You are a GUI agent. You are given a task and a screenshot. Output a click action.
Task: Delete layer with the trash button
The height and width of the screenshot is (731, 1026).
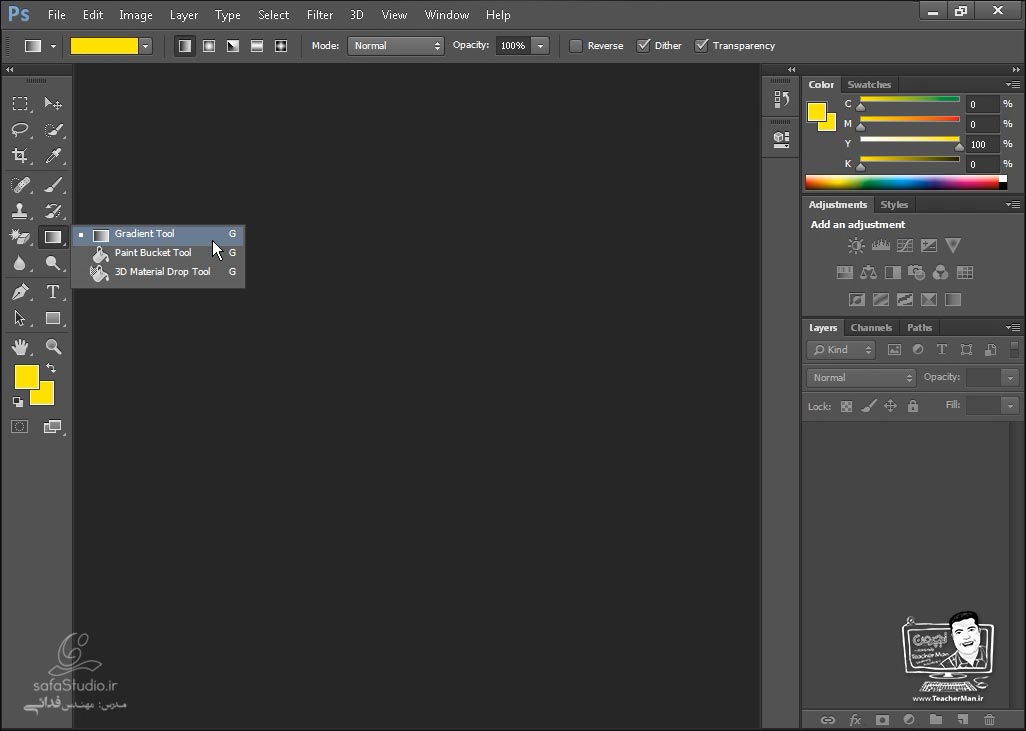click(989, 719)
